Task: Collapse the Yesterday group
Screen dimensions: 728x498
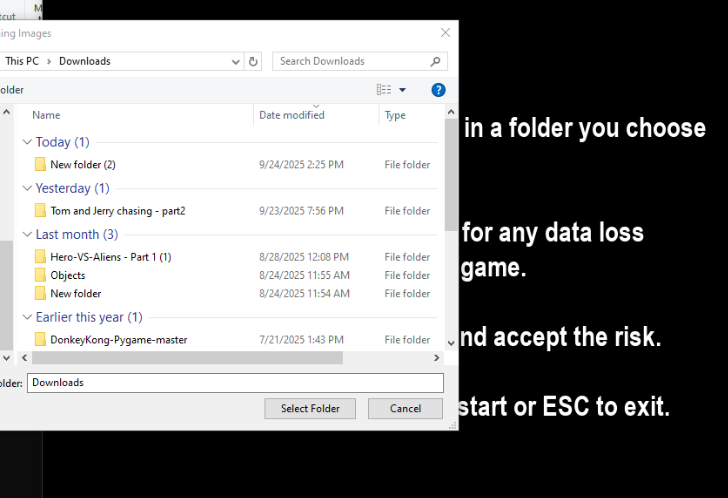Action: pyautogui.click(x=27, y=188)
